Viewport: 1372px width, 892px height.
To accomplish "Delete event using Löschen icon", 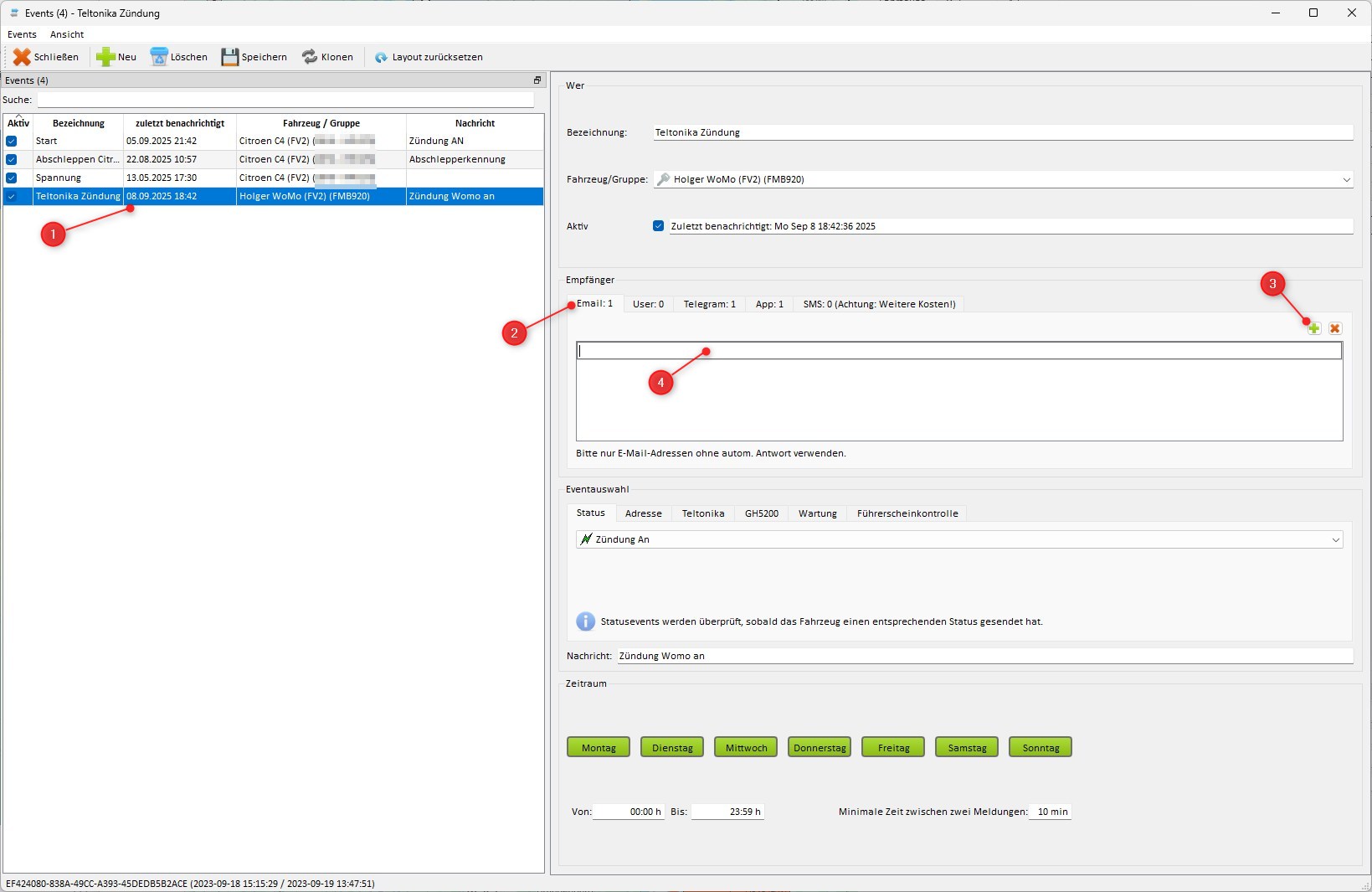I will tap(159, 57).
